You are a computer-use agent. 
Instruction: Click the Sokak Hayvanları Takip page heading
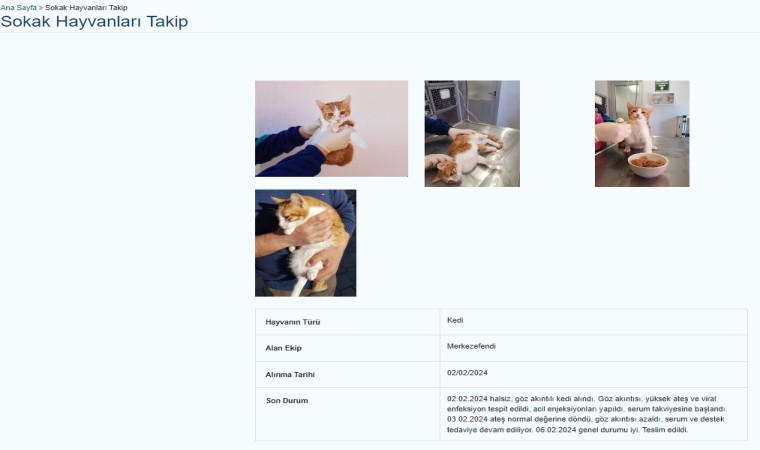point(95,21)
